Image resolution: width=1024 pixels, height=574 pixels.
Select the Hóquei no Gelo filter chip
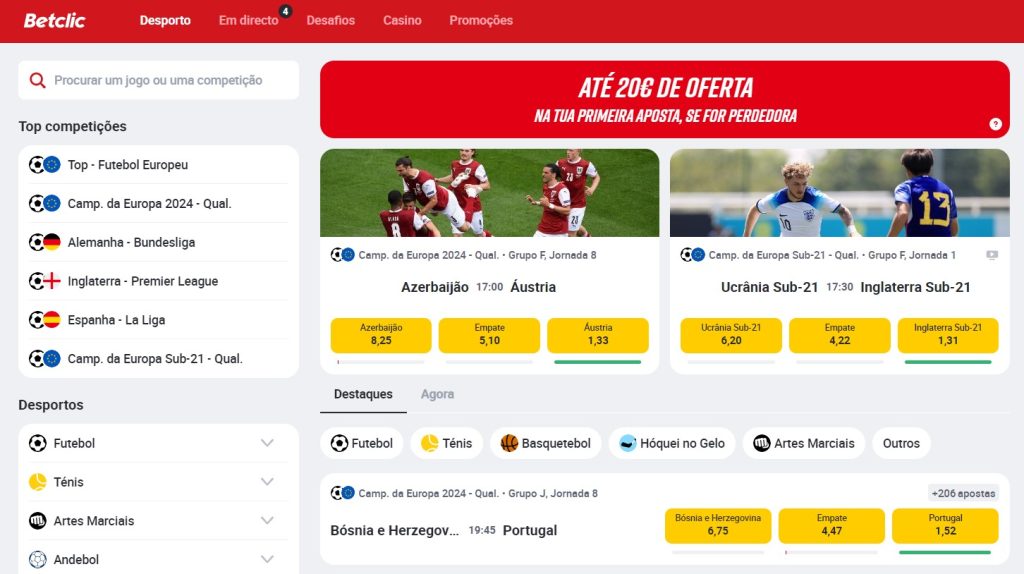672,443
